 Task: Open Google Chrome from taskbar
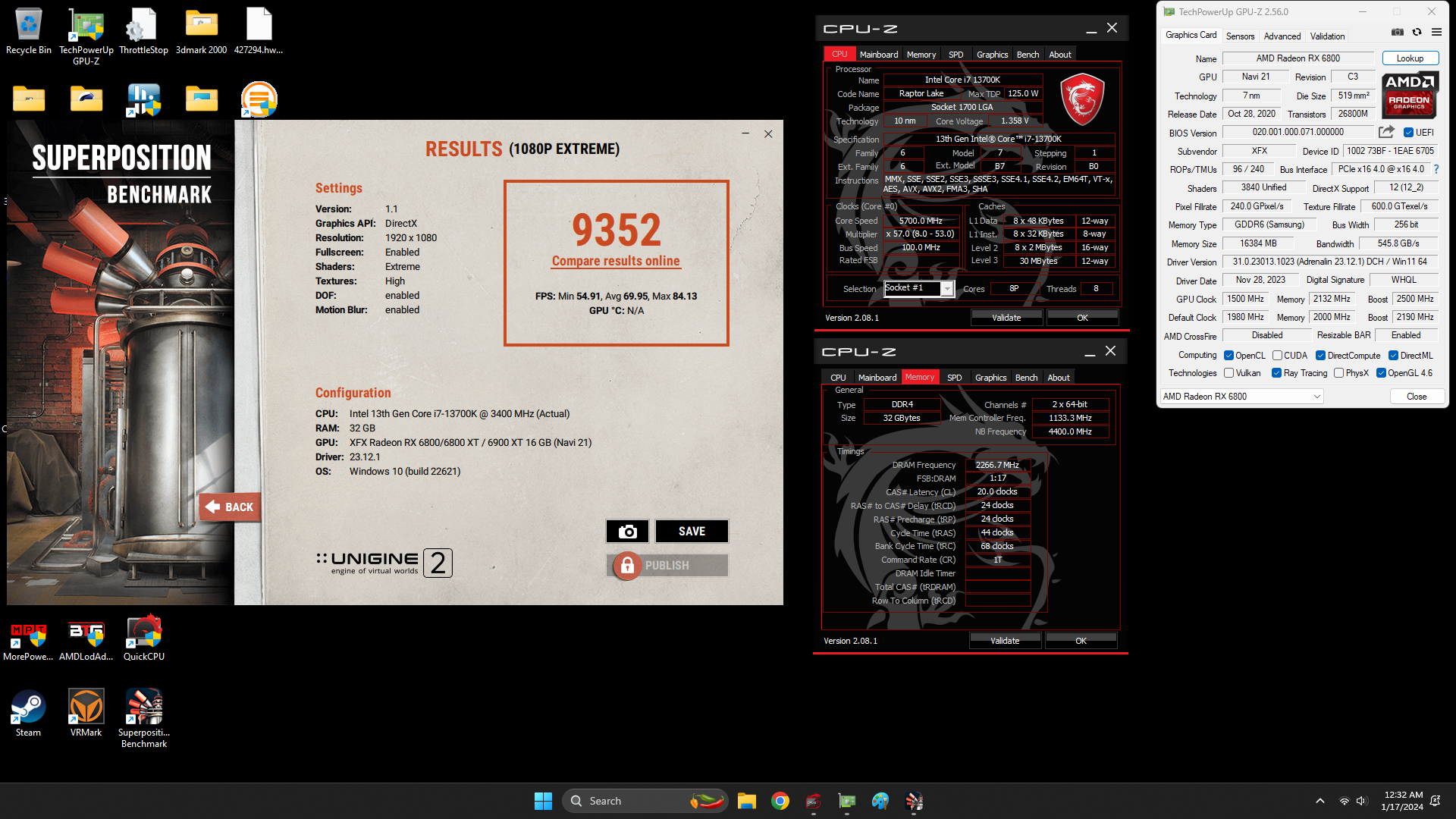(x=780, y=801)
